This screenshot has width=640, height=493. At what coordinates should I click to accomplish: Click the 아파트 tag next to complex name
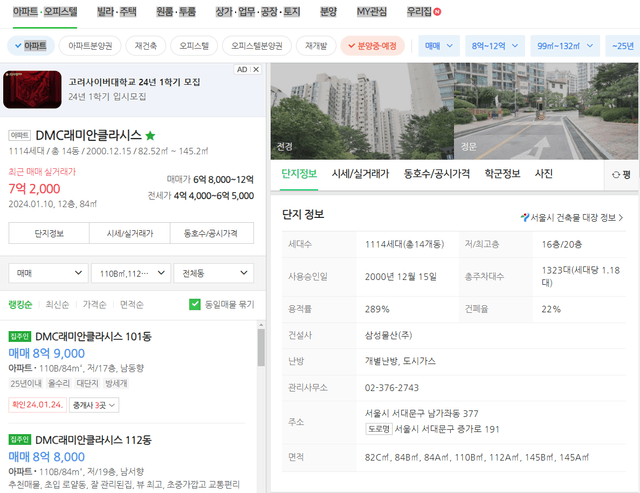[20, 135]
